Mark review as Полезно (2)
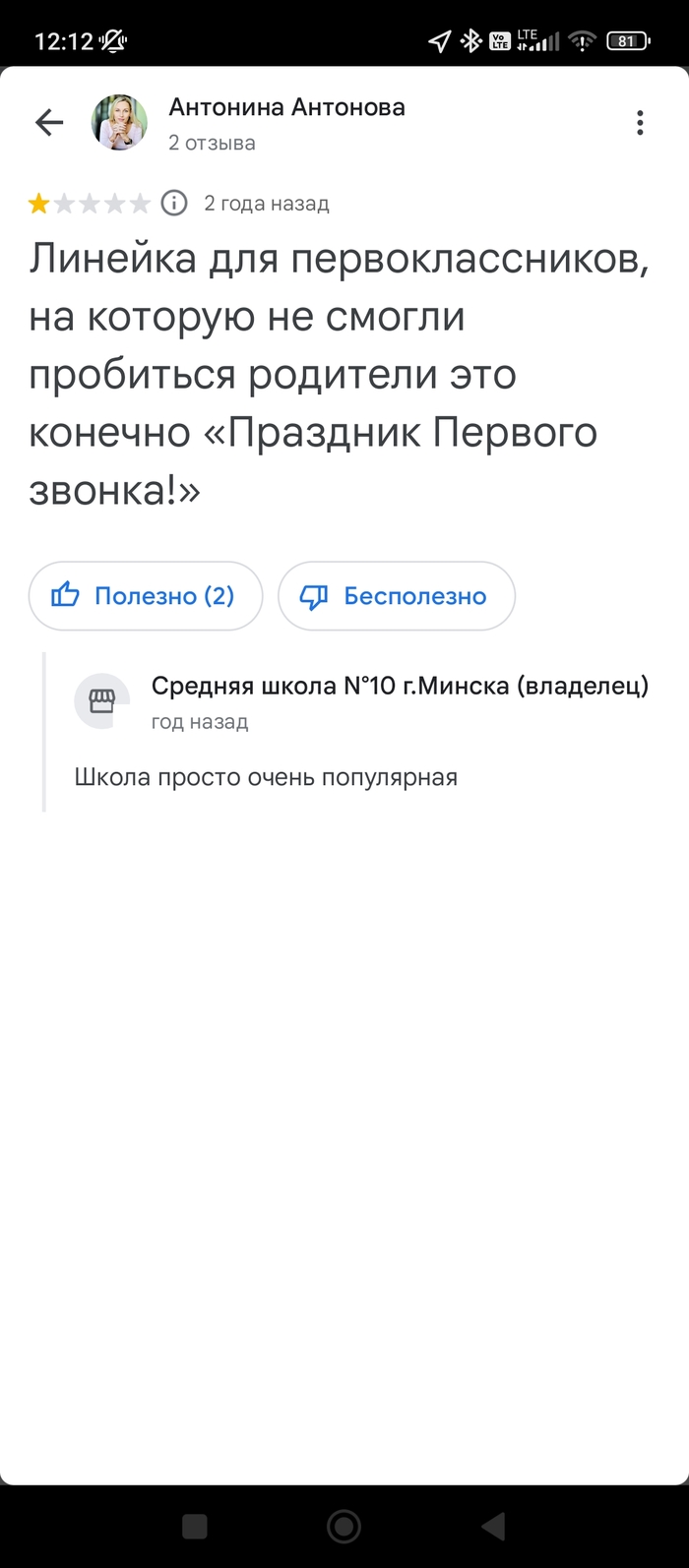 (x=146, y=595)
